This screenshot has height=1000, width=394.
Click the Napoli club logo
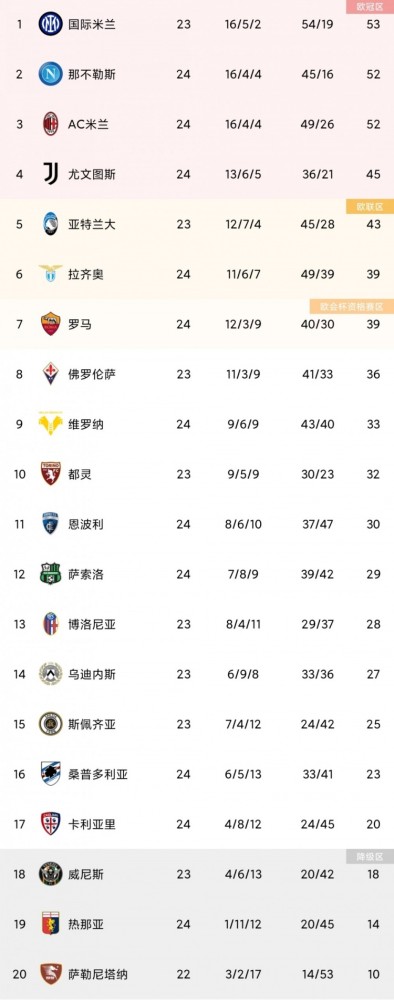tap(50, 74)
